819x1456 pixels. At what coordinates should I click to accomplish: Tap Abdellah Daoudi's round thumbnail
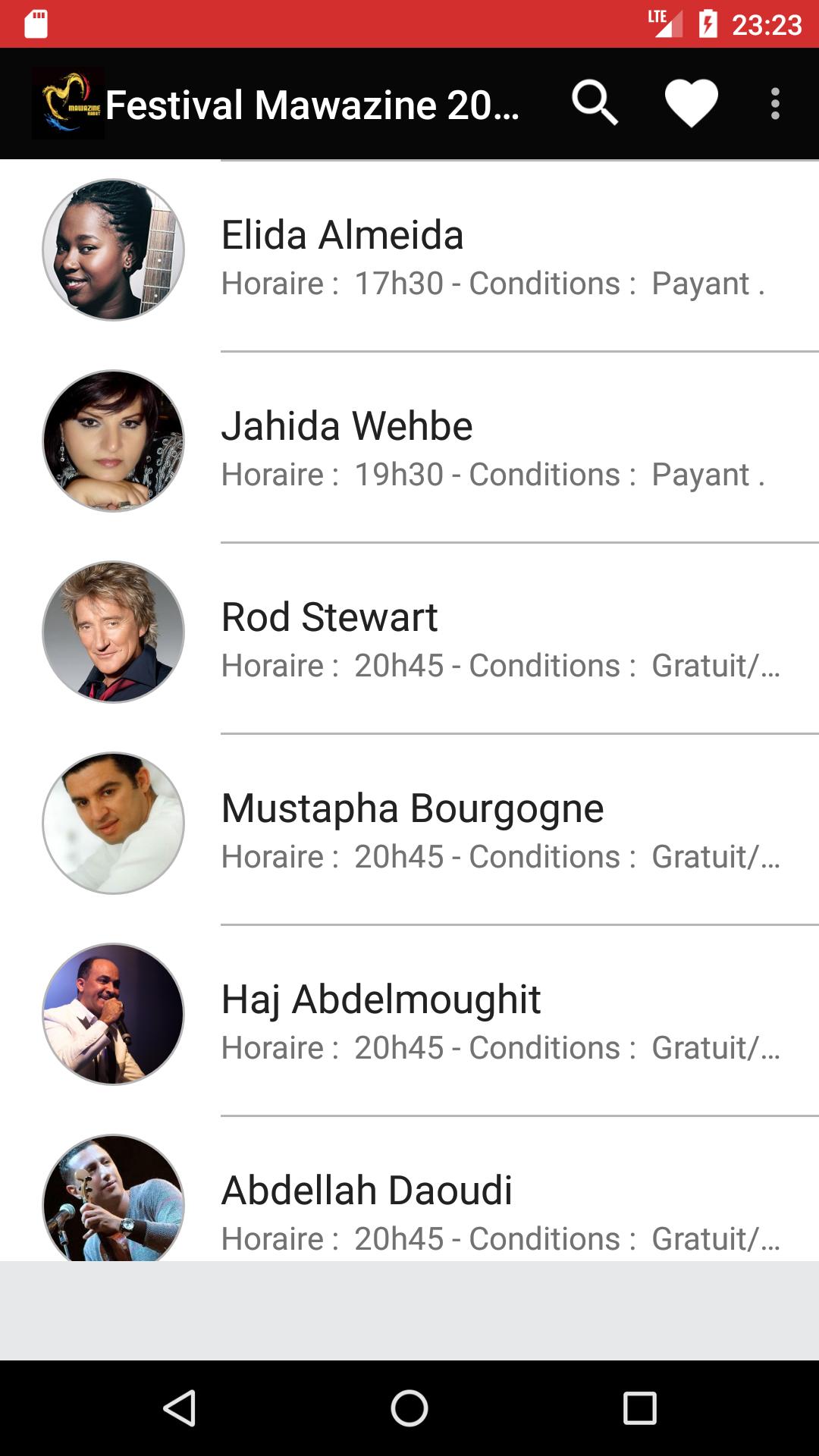(x=114, y=1198)
